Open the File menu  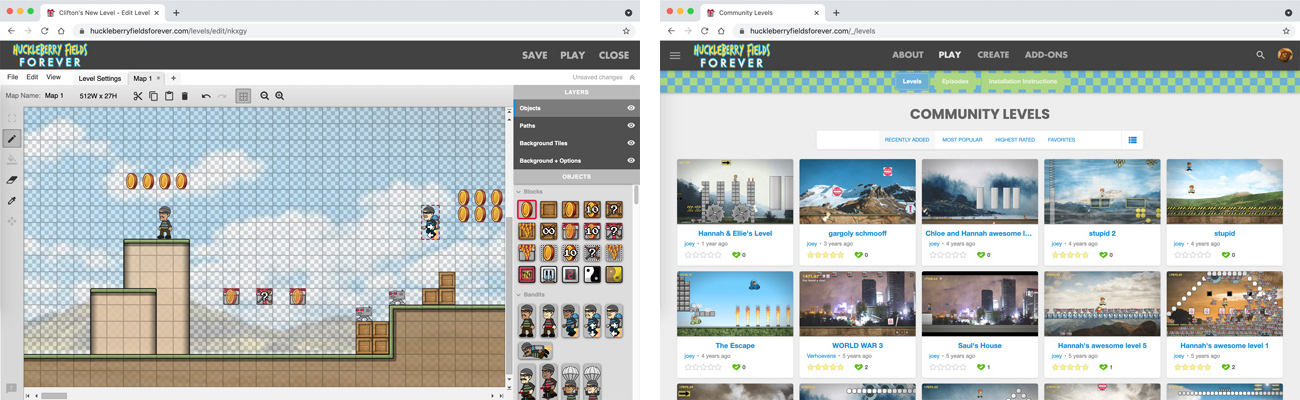click(13, 77)
